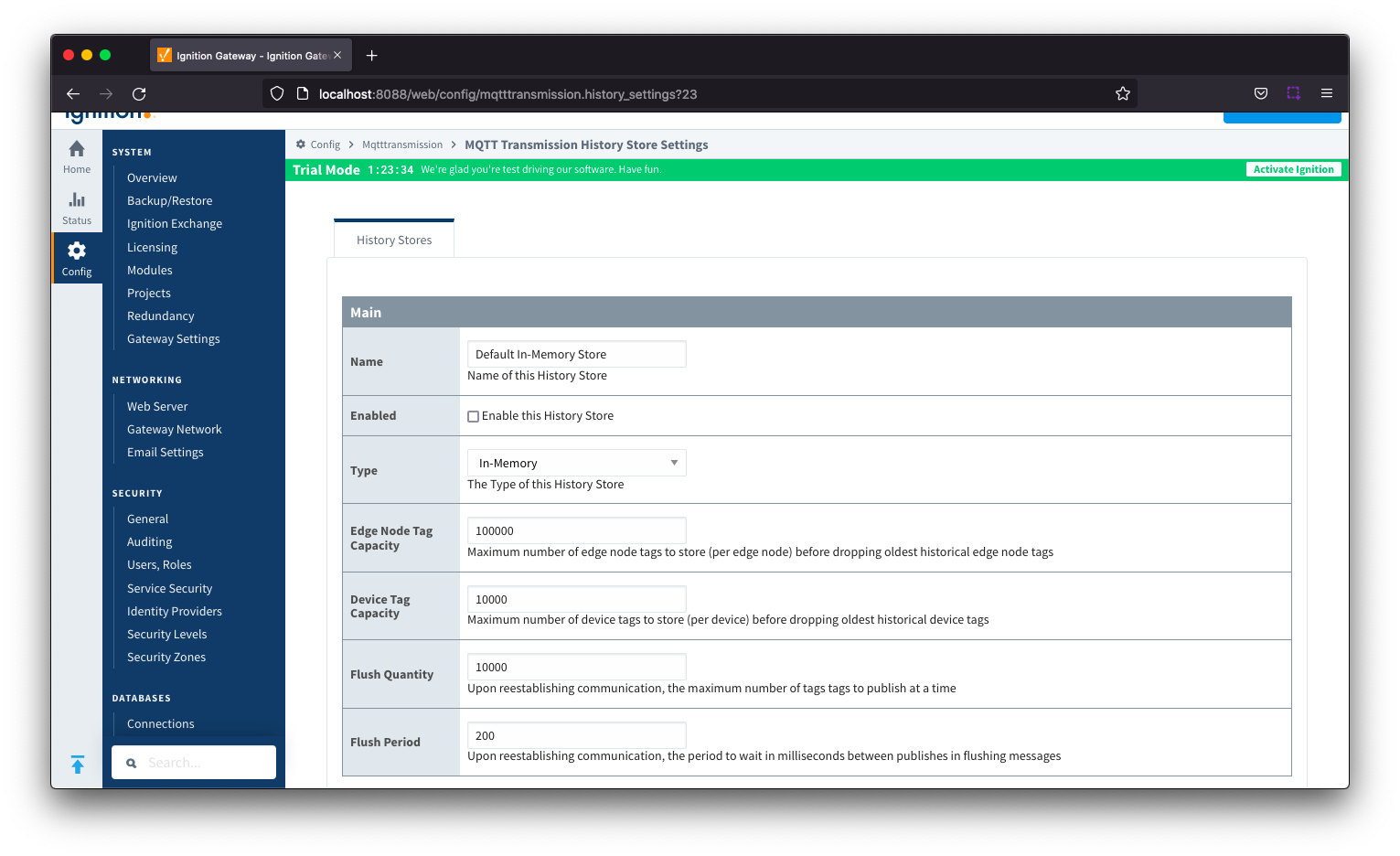Click the browser address bar URL
The width and height of the screenshot is (1400, 856).
tap(508, 94)
